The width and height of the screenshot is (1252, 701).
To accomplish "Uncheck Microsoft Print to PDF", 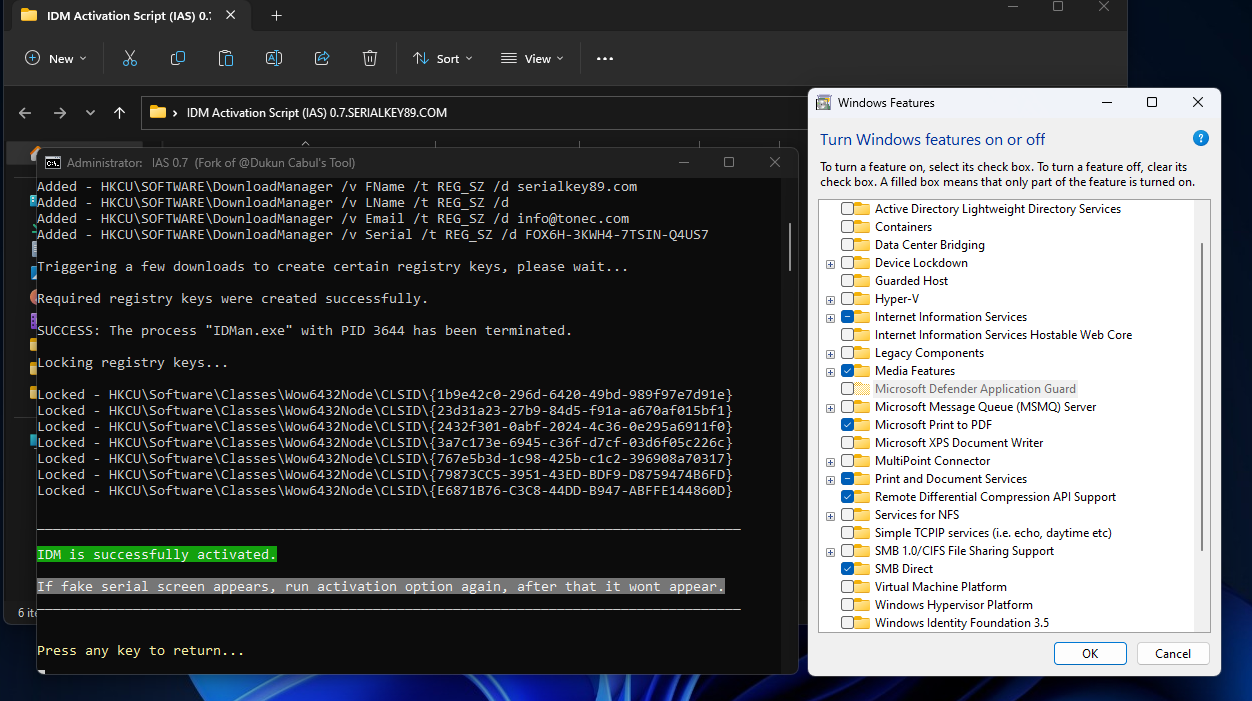I will pos(848,425).
